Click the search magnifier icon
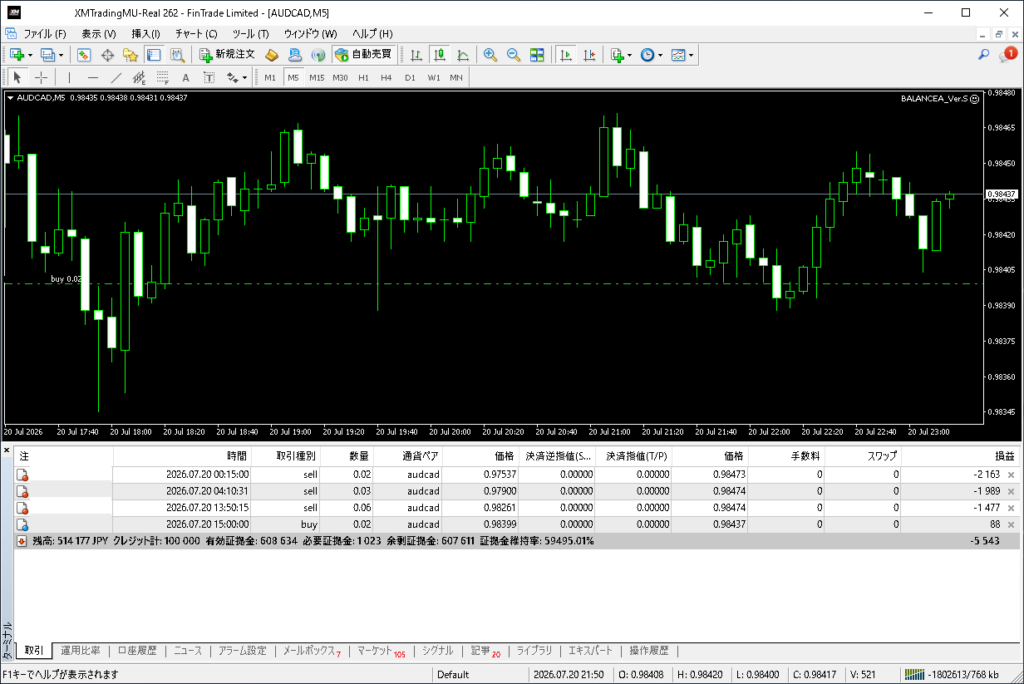 point(984,55)
